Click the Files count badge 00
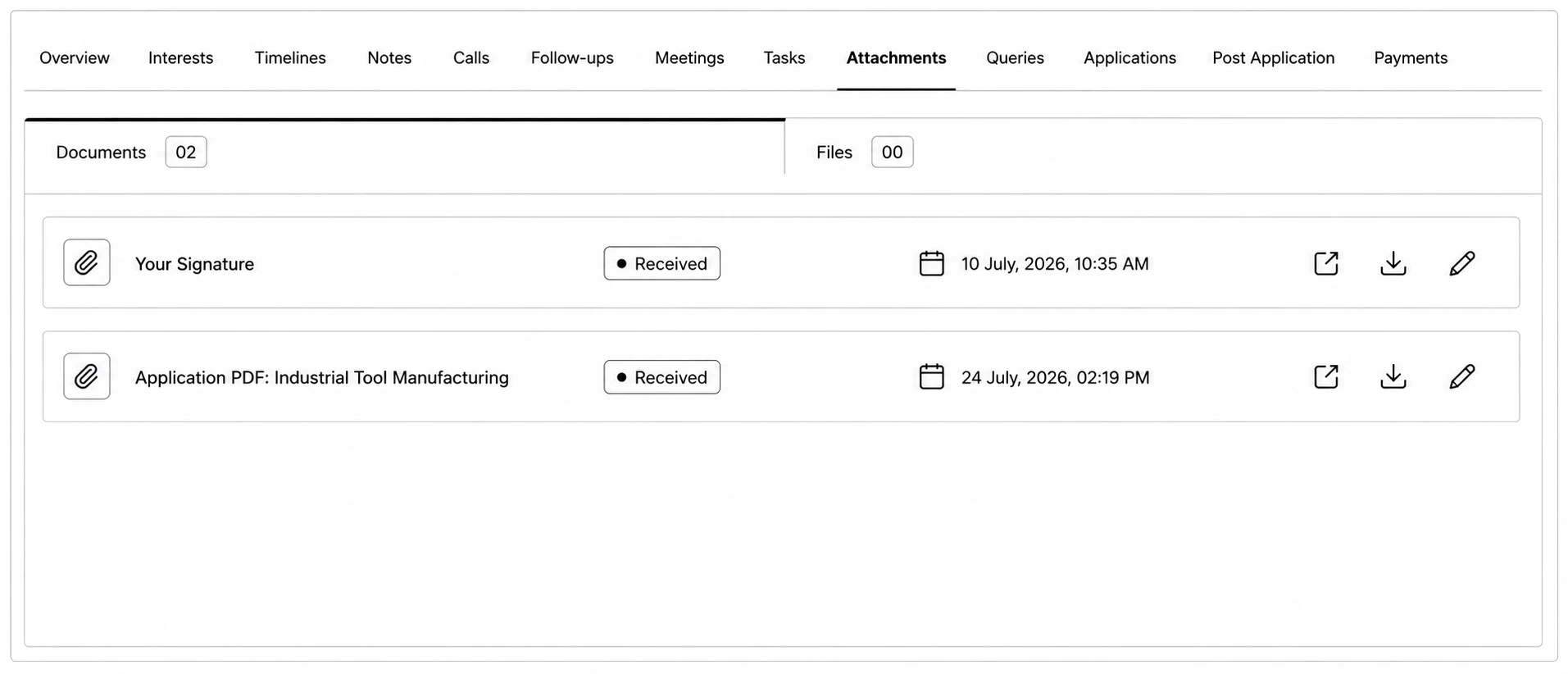The image size is (1568, 674). pyautogui.click(x=892, y=152)
